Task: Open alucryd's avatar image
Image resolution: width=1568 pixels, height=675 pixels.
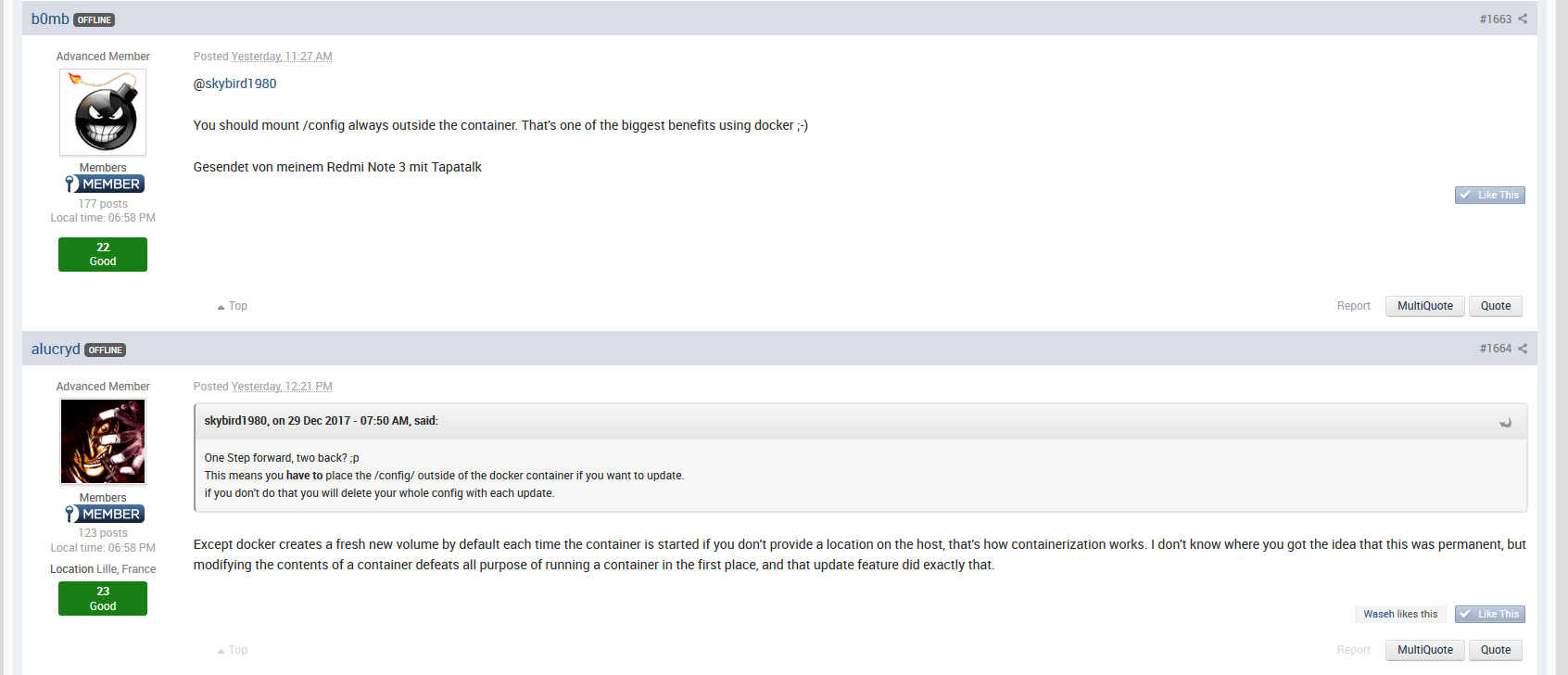Action: pos(103,441)
